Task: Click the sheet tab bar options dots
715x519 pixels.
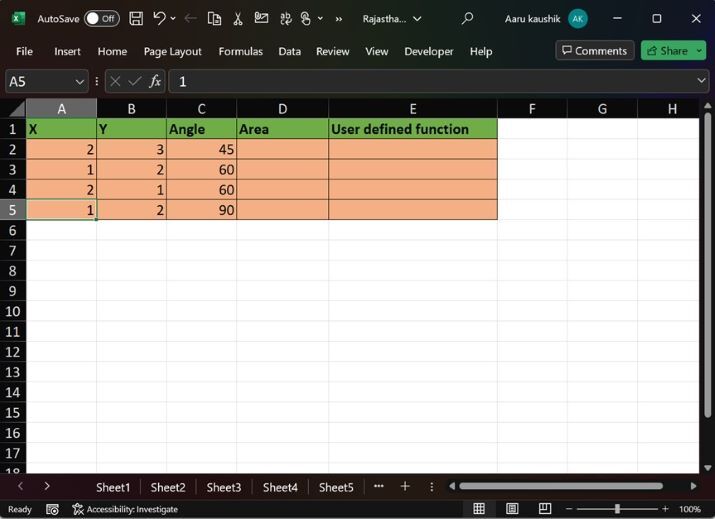Action: point(431,487)
